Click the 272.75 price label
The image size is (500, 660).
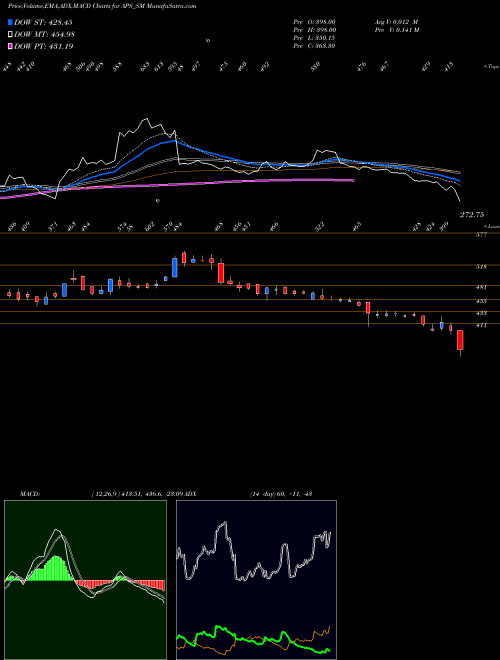point(471,215)
